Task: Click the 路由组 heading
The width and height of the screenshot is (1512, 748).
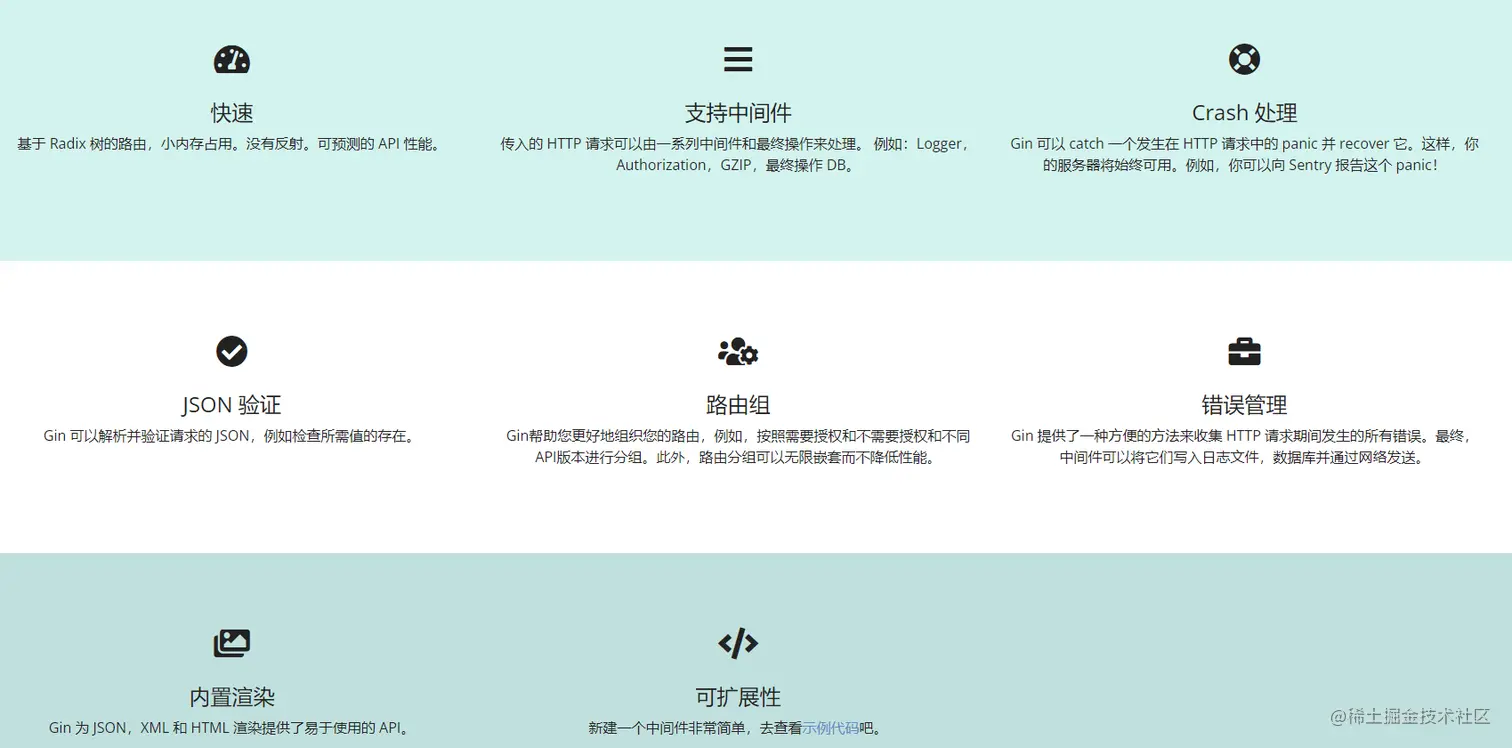Action: (738, 405)
